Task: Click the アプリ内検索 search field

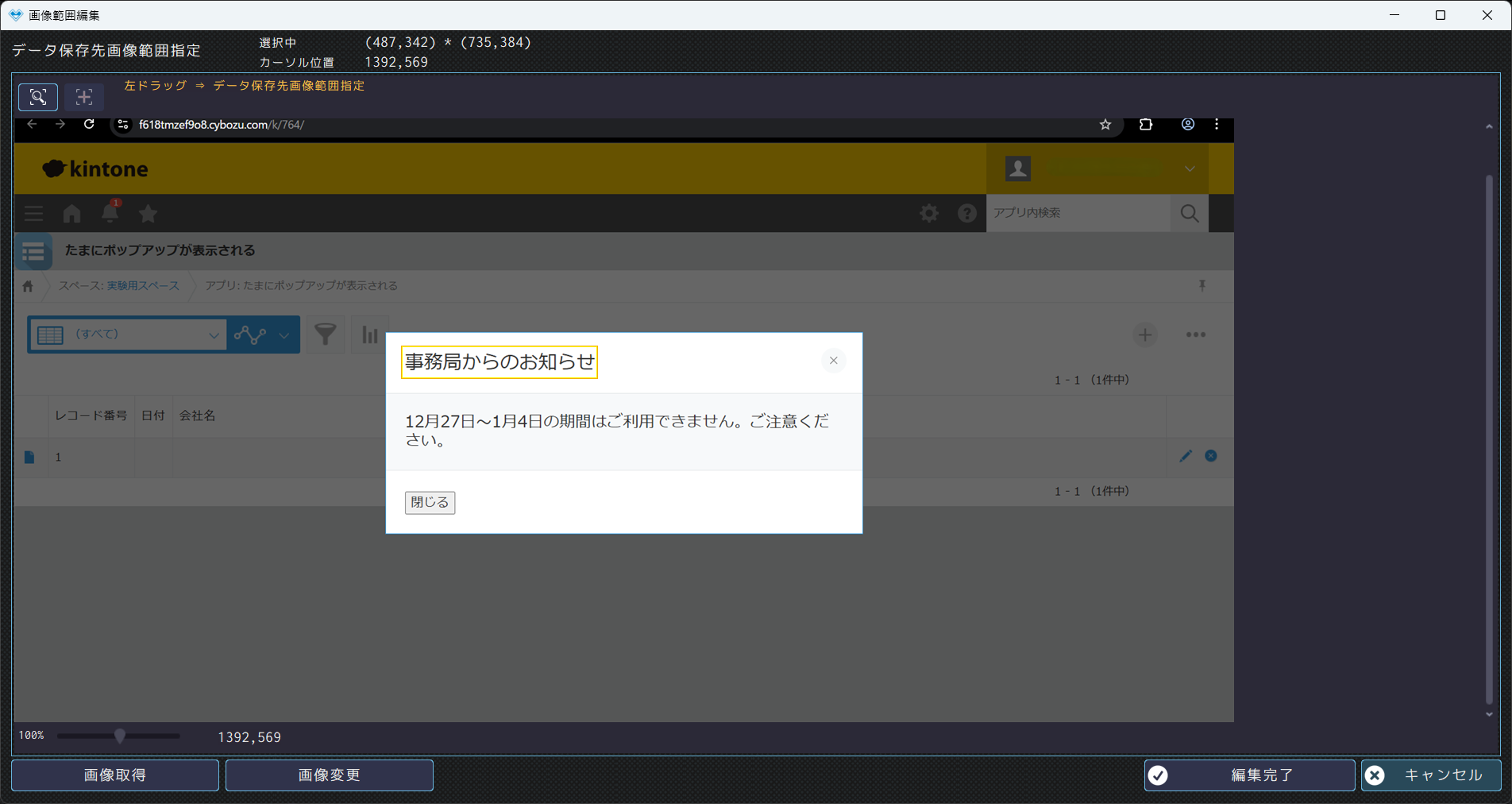Action: pyautogui.click(x=1078, y=213)
